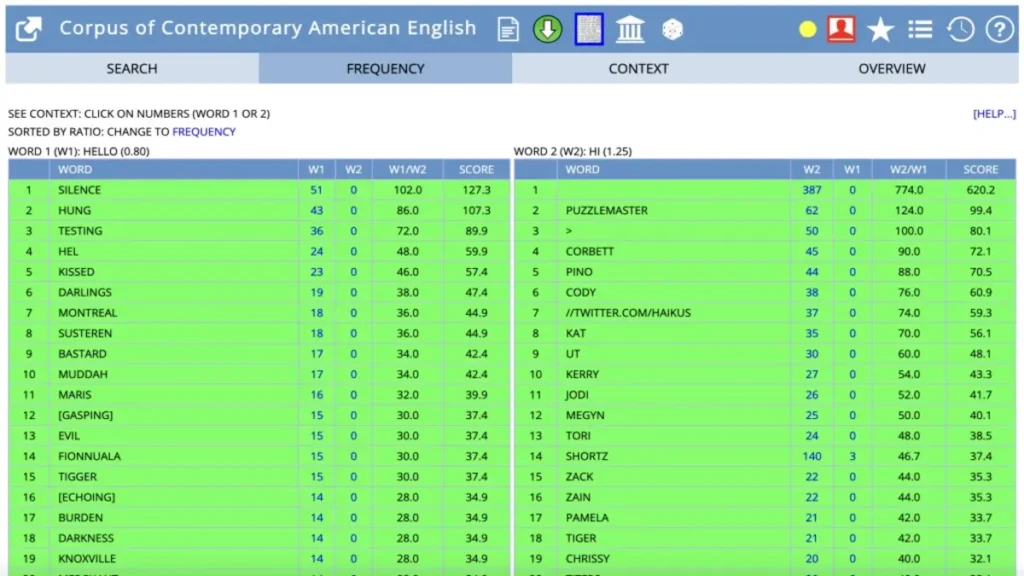Image resolution: width=1024 pixels, height=576 pixels.
Task: Click the dice random icon
Action: click(x=672, y=31)
